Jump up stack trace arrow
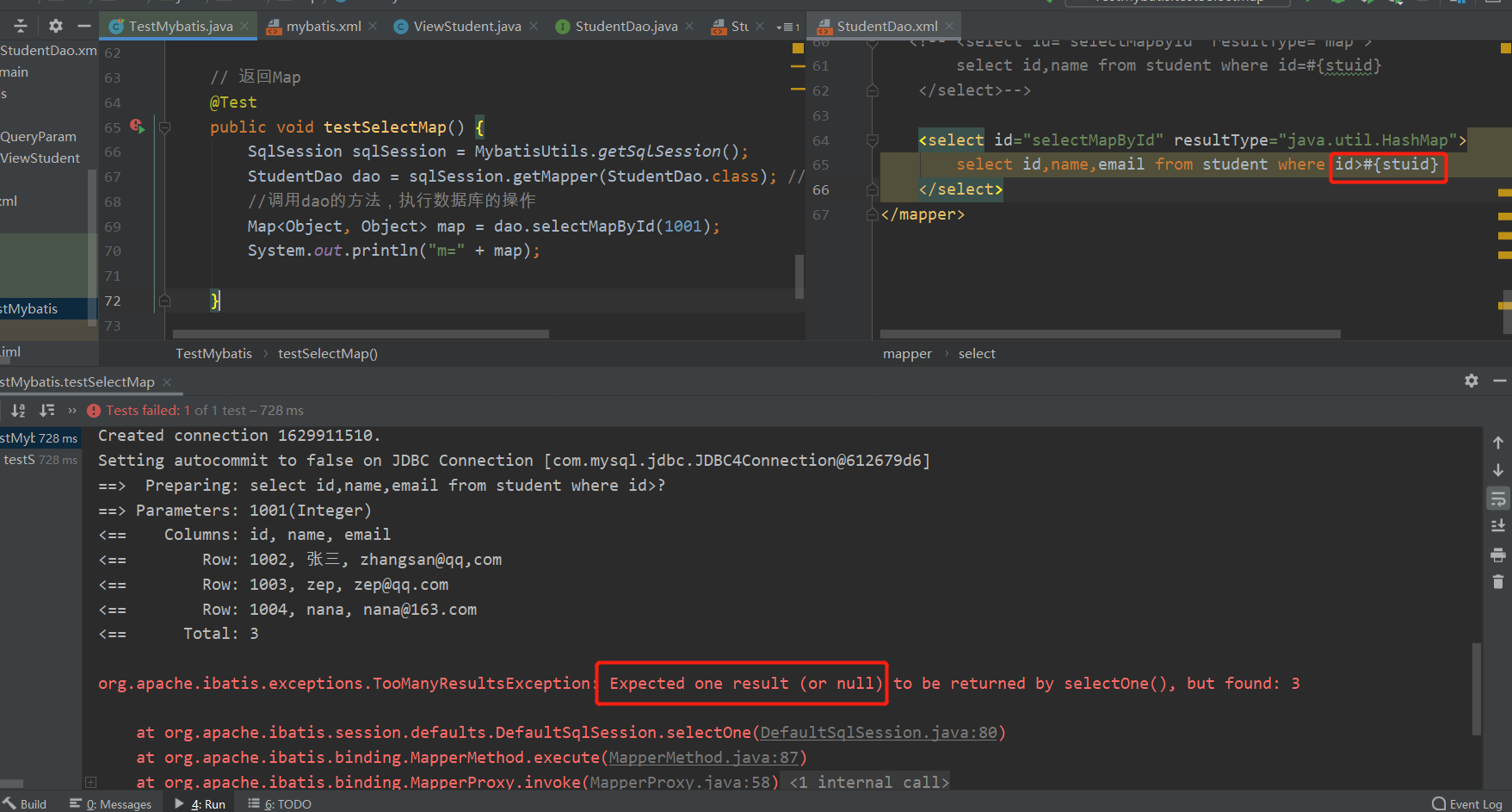 click(x=1498, y=443)
